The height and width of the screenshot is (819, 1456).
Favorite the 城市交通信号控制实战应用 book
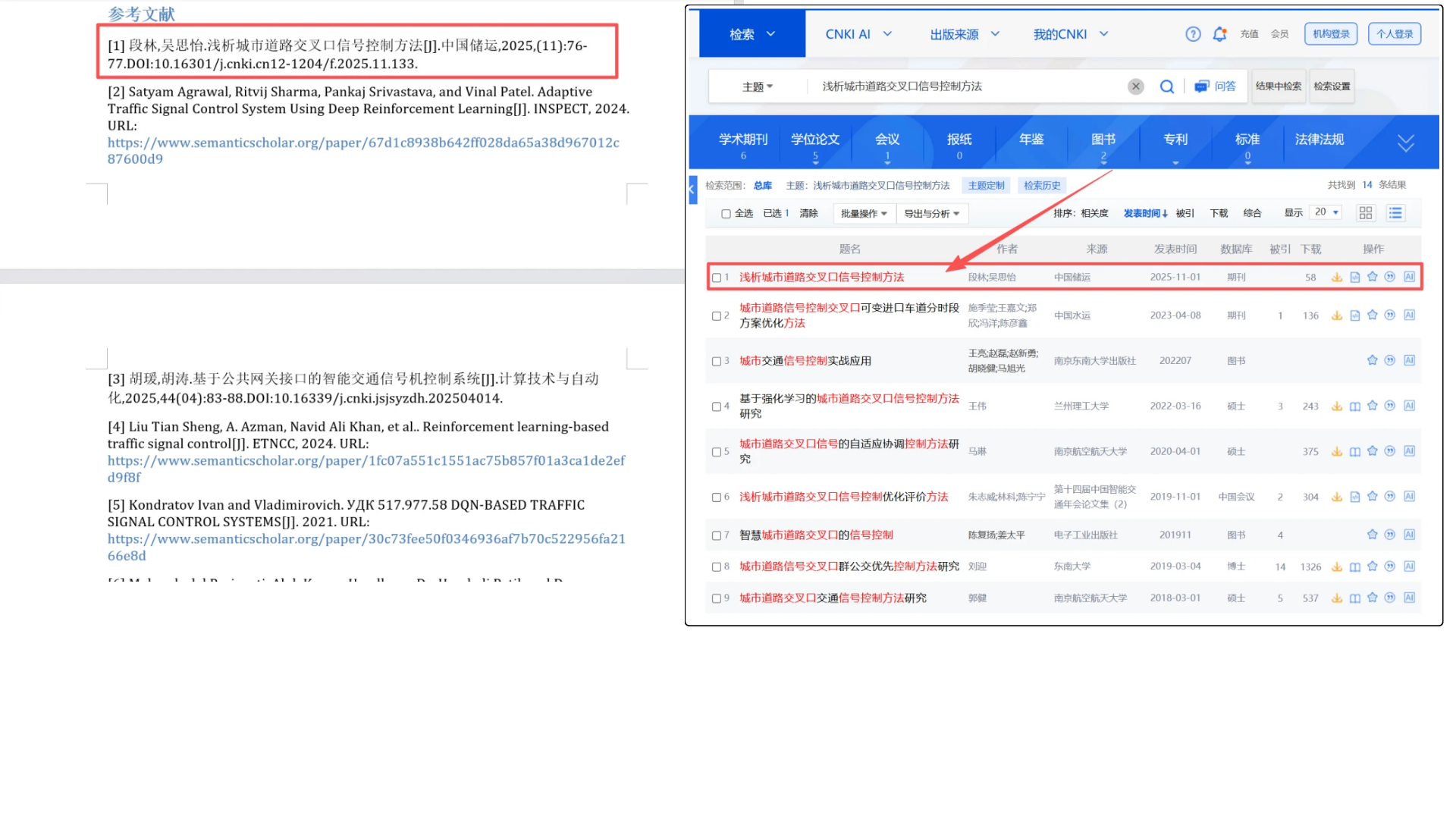(x=1373, y=360)
